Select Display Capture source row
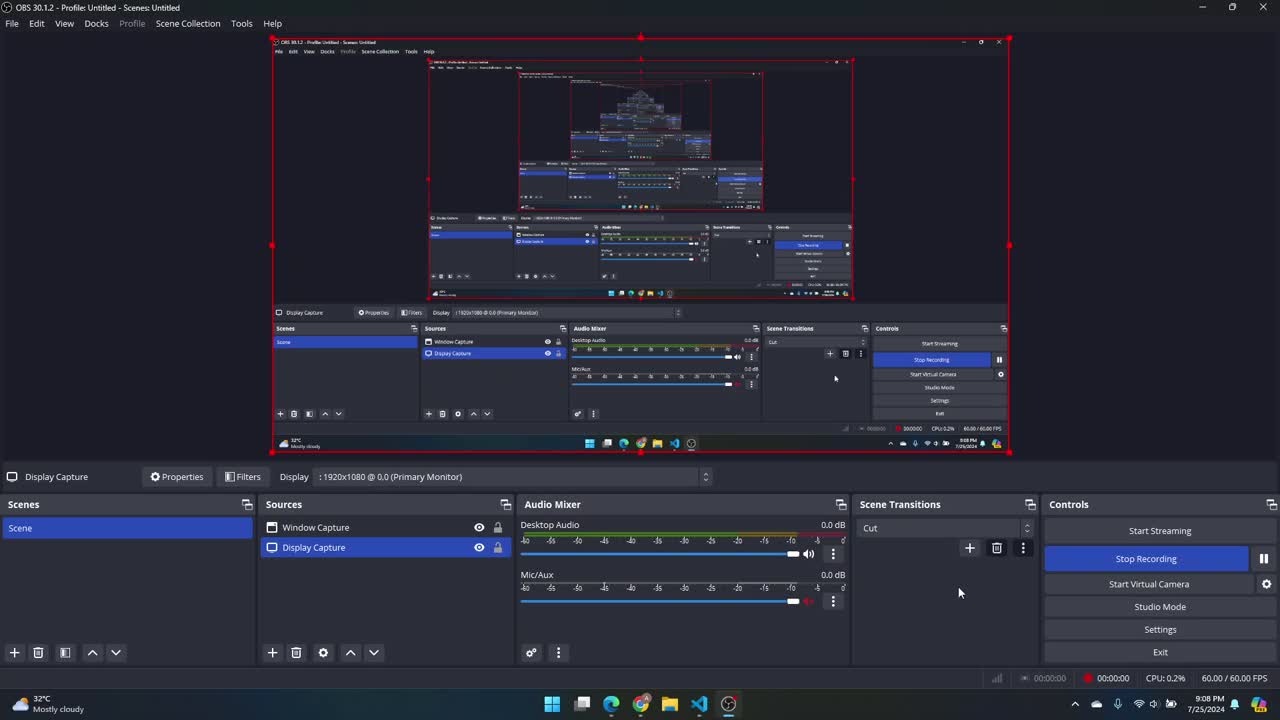This screenshot has height=720, width=1280. 386,548
